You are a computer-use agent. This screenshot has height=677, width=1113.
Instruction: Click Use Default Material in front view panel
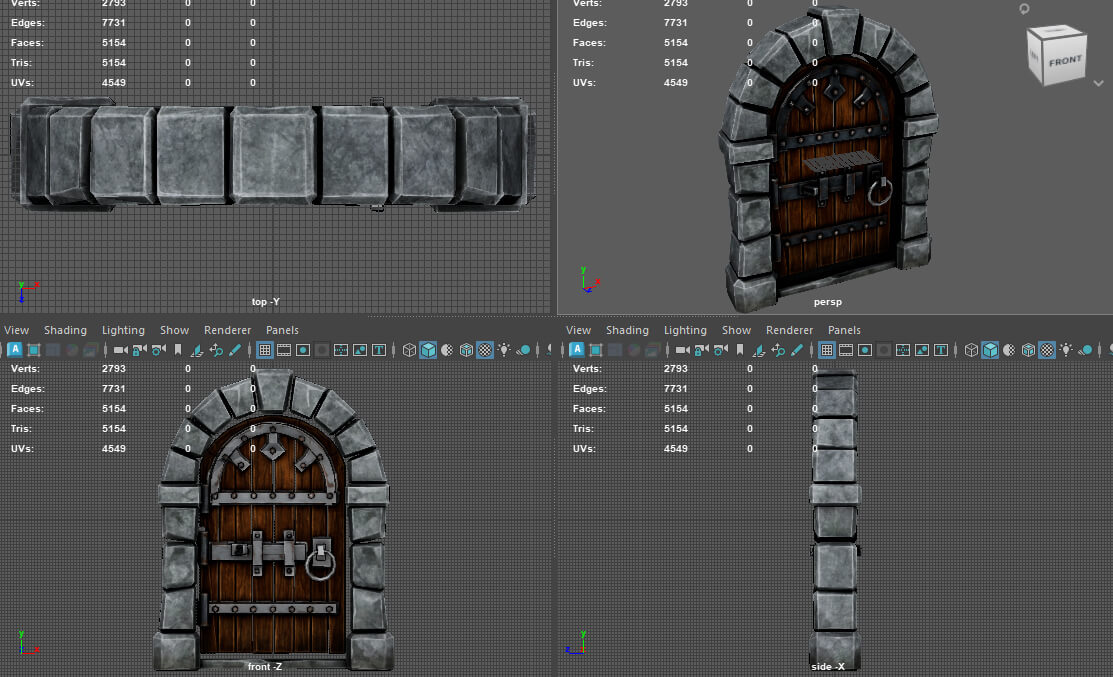tap(447, 350)
